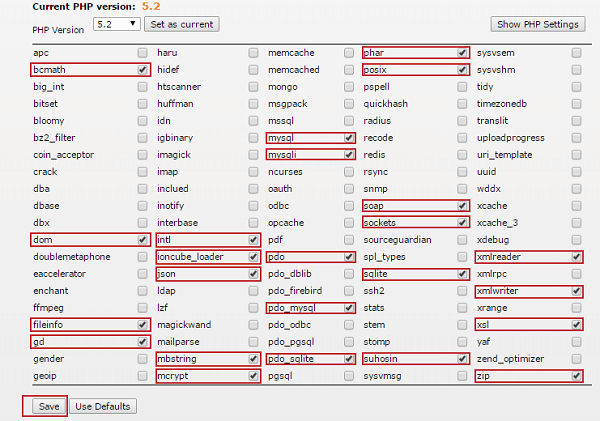Click the Save button

coord(49,406)
